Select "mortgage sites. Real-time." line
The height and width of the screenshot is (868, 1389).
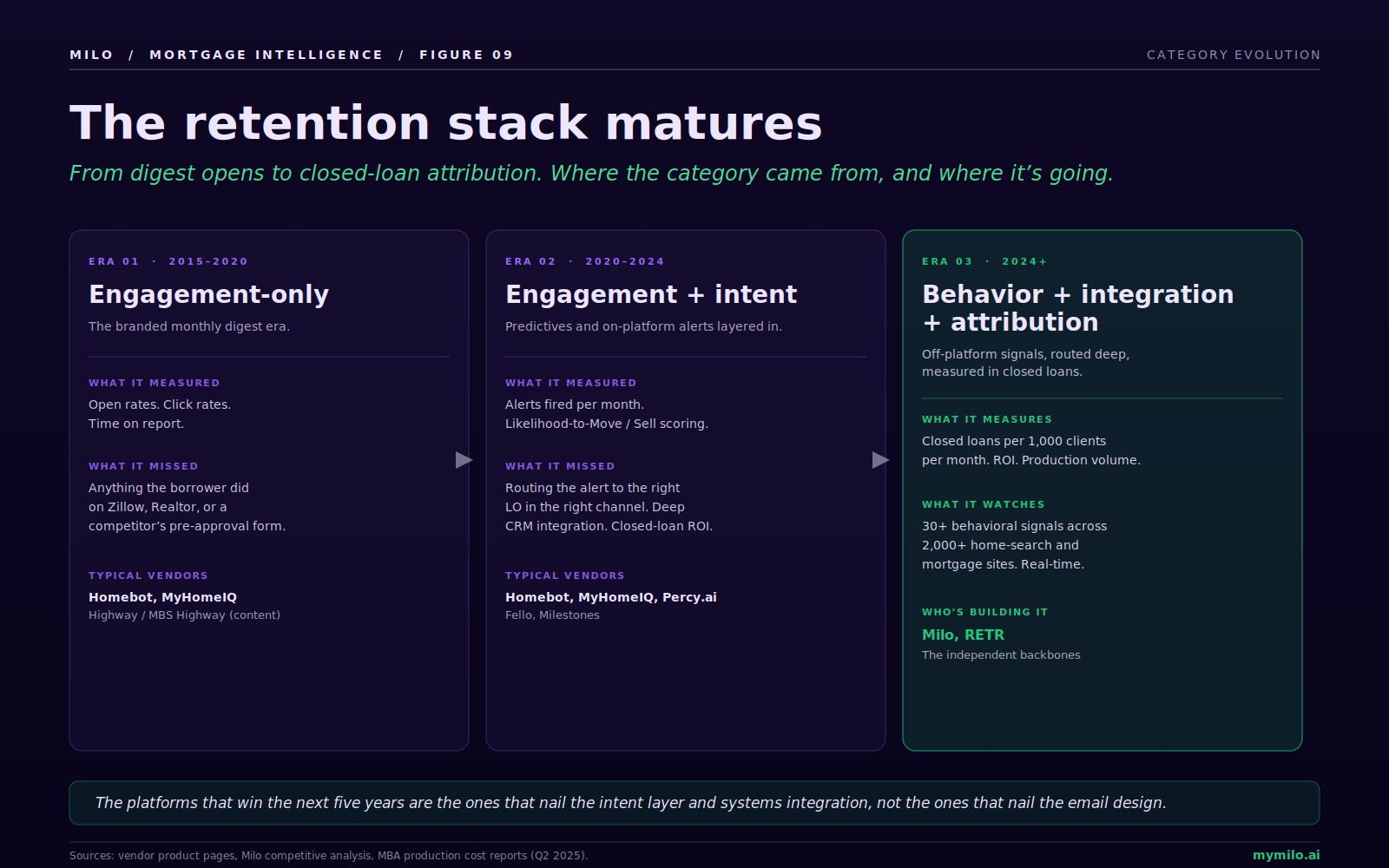pos(1003,564)
